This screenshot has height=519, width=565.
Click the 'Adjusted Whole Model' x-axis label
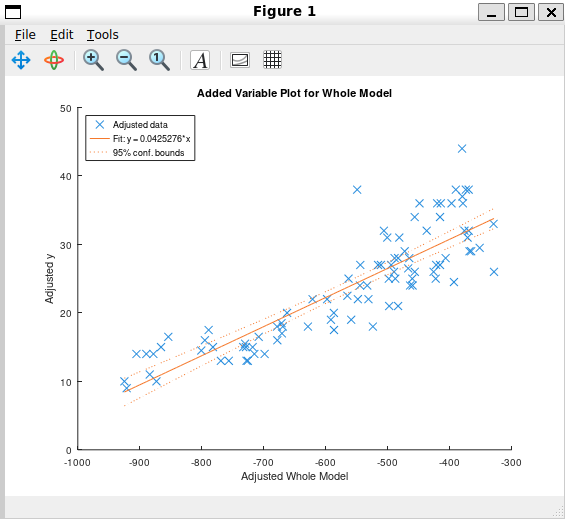tap(294, 476)
